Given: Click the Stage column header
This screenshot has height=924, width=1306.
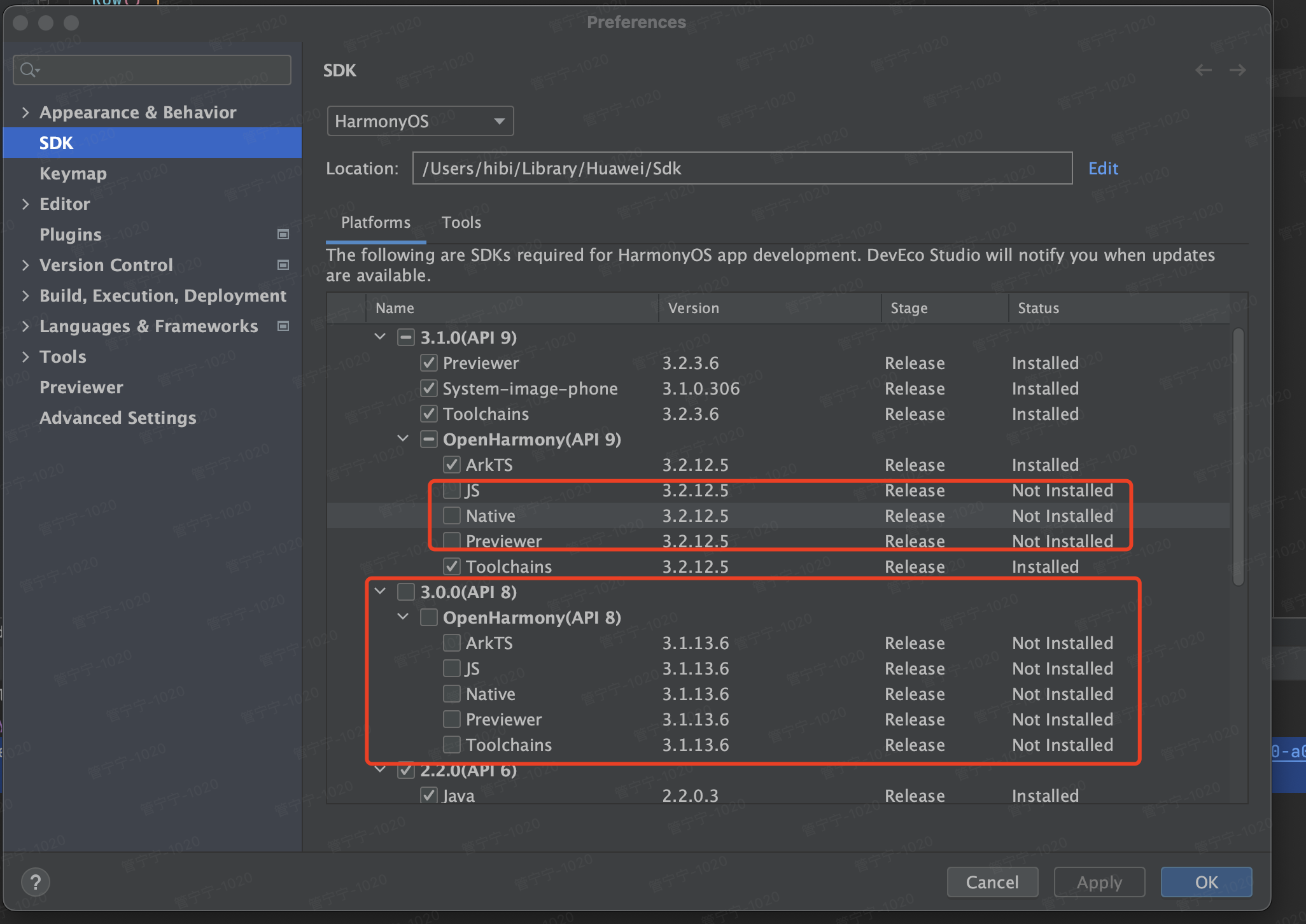Looking at the screenshot, I should pos(945,308).
